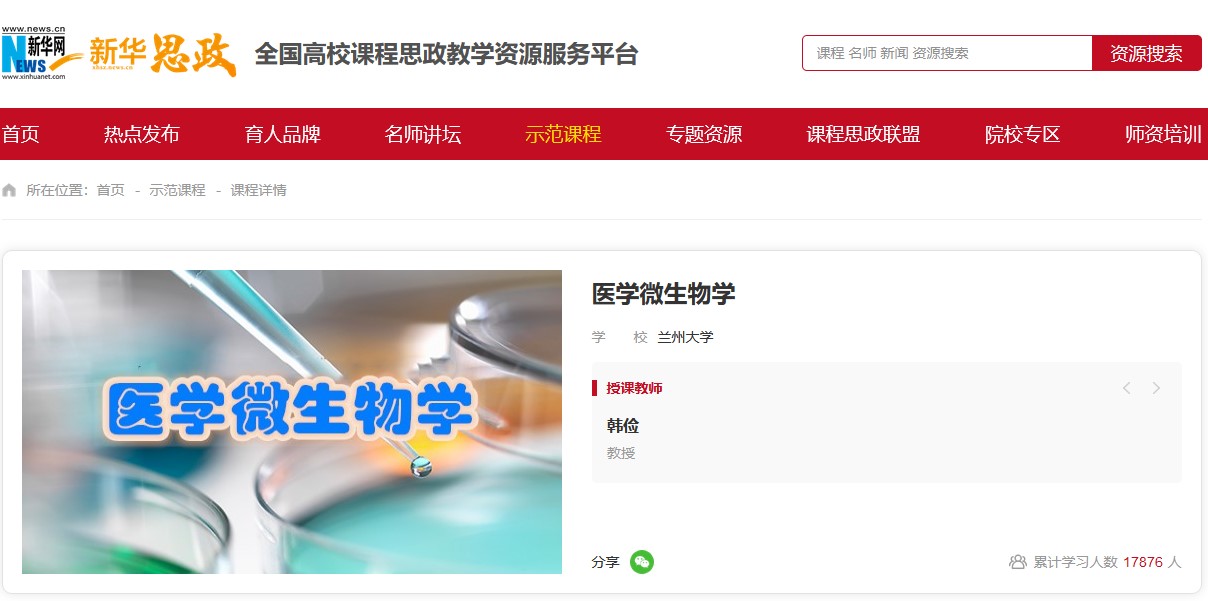Open the 师资培训 navigation item
Screen dimensions: 1208x601
coord(1163,134)
